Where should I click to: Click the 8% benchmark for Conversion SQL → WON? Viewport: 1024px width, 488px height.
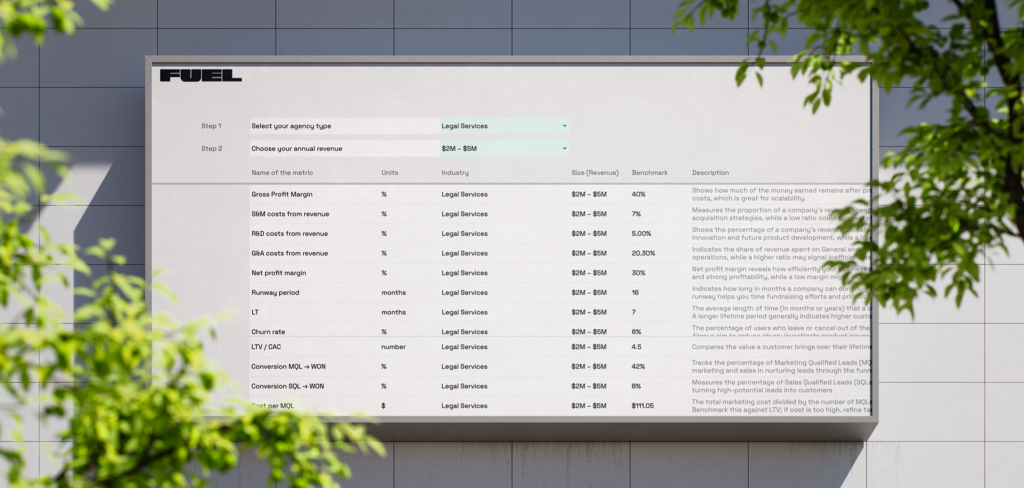tap(636, 386)
